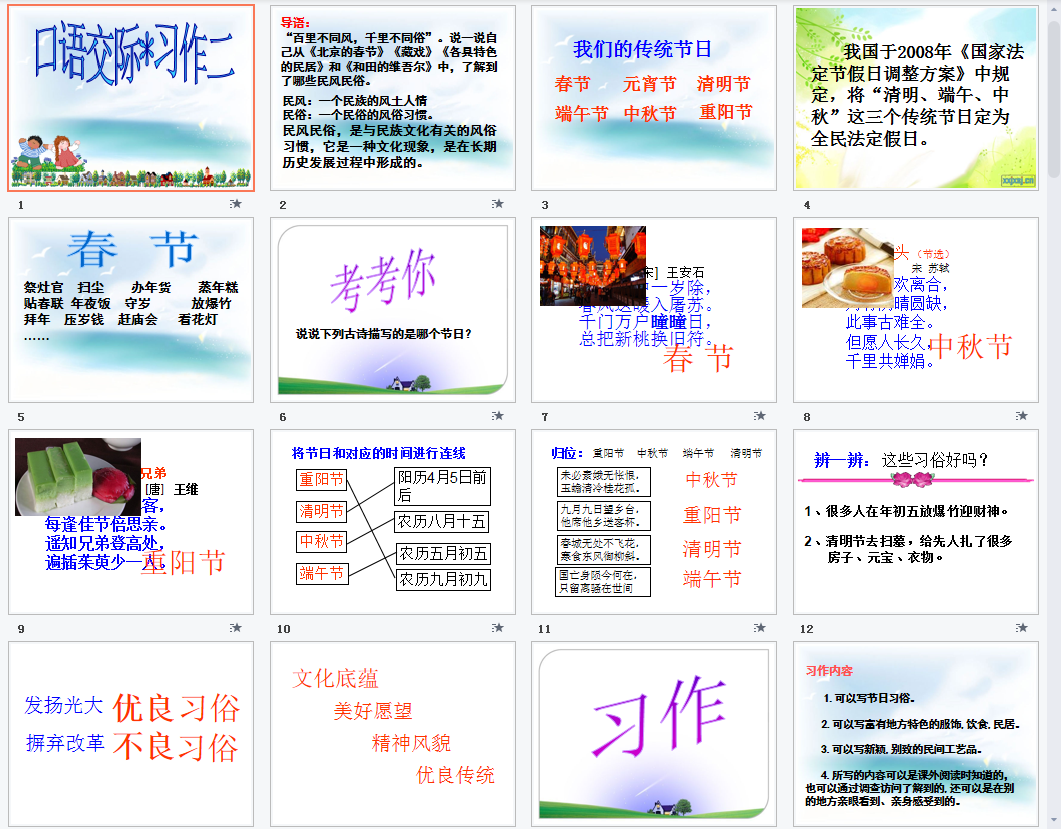This screenshot has height=829, width=1061.
Task: Open the 我们的传统节日 slide thumbnail
Action: (654, 98)
